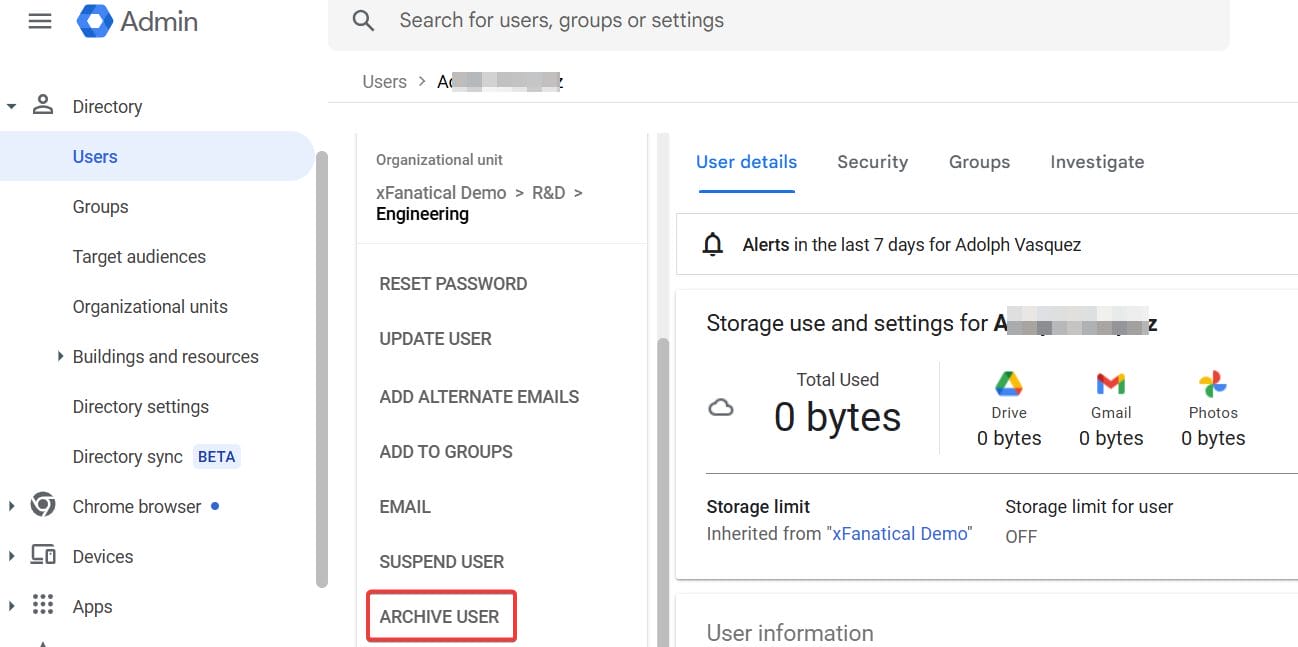This screenshot has width=1298, height=647.
Task: Click the Google Drive icon
Action: pyautogui.click(x=1008, y=384)
